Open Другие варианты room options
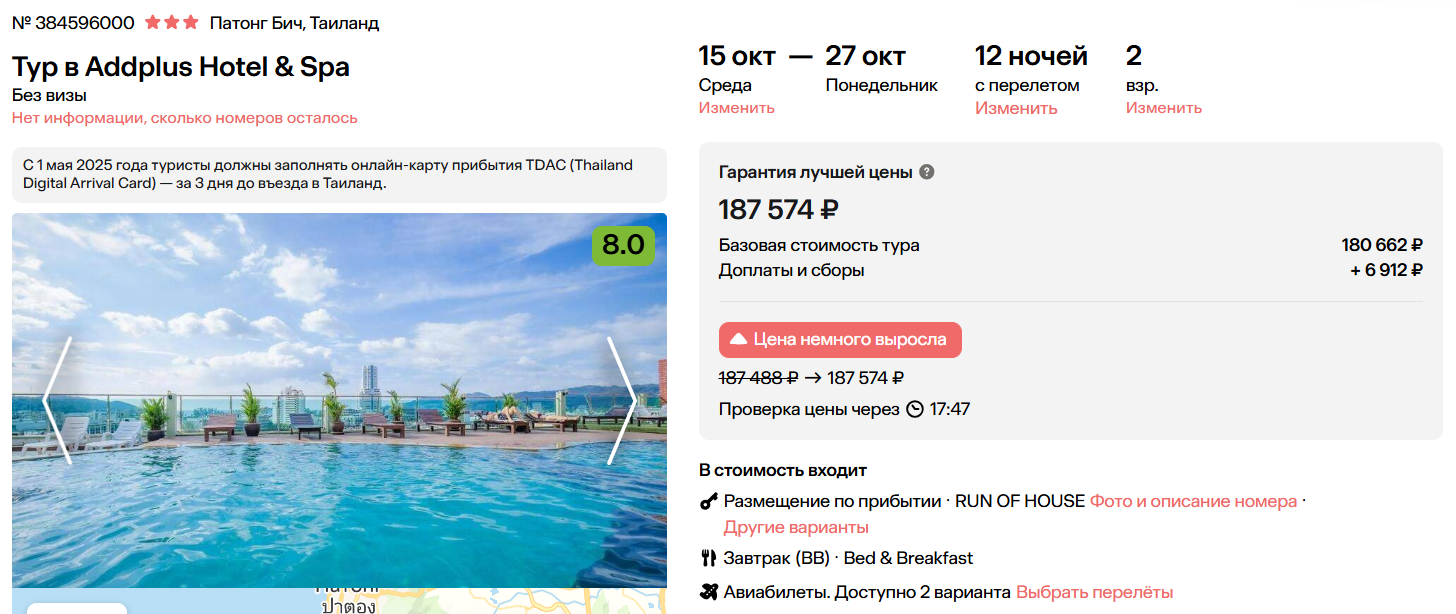 point(796,527)
